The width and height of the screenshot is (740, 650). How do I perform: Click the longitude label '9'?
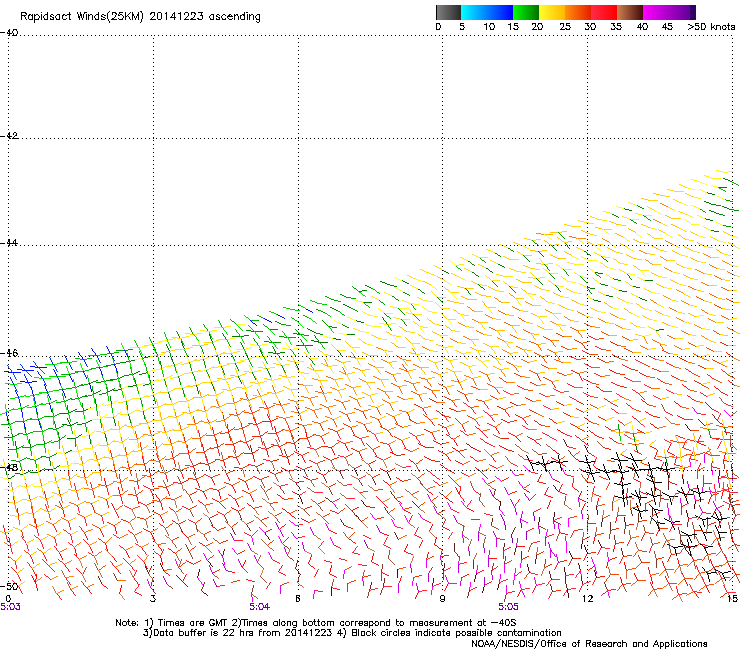[442, 598]
